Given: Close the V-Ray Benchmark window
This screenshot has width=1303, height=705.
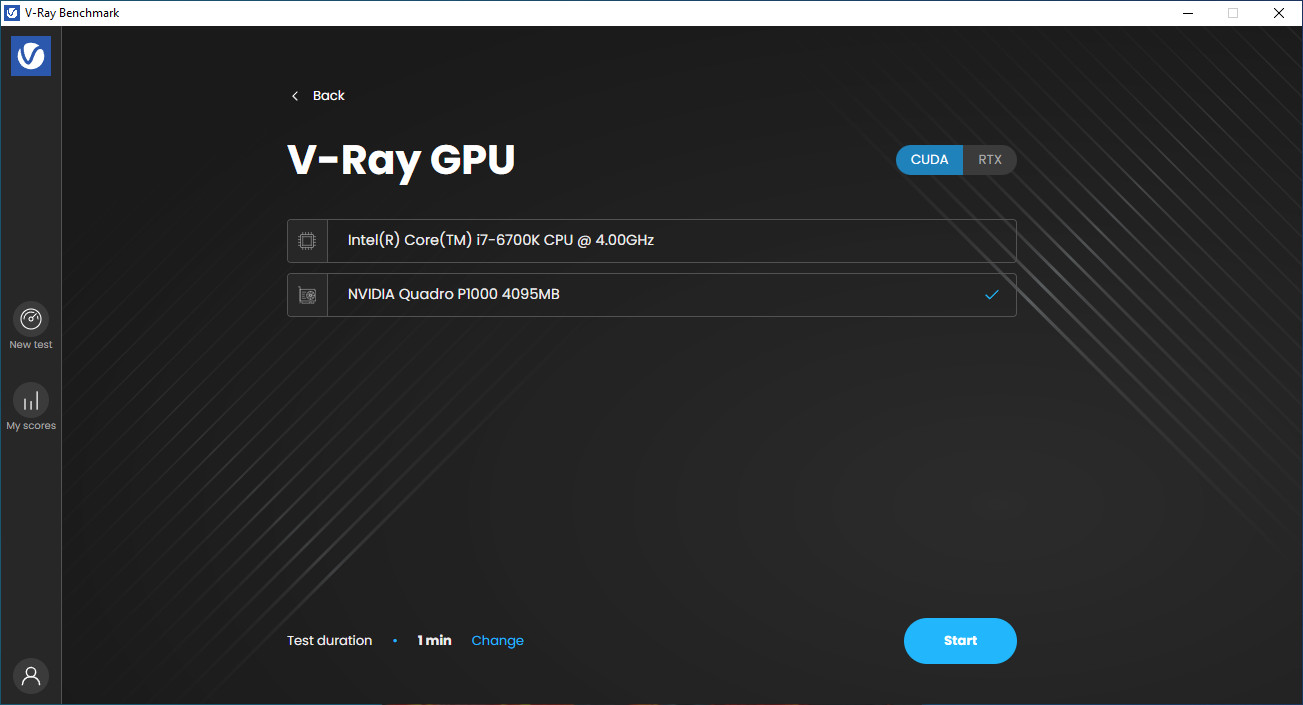Looking at the screenshot, I should pyautogui.click(x=1279, y=13).
